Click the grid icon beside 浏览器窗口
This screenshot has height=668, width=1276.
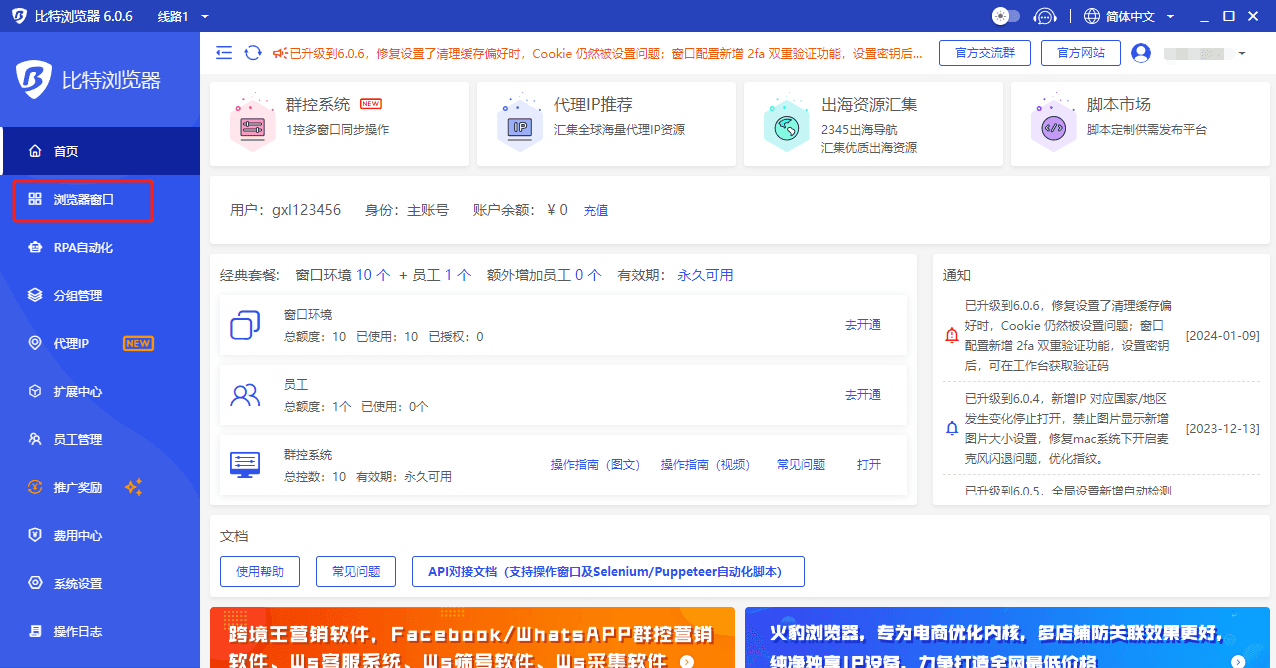pos(35,199)
